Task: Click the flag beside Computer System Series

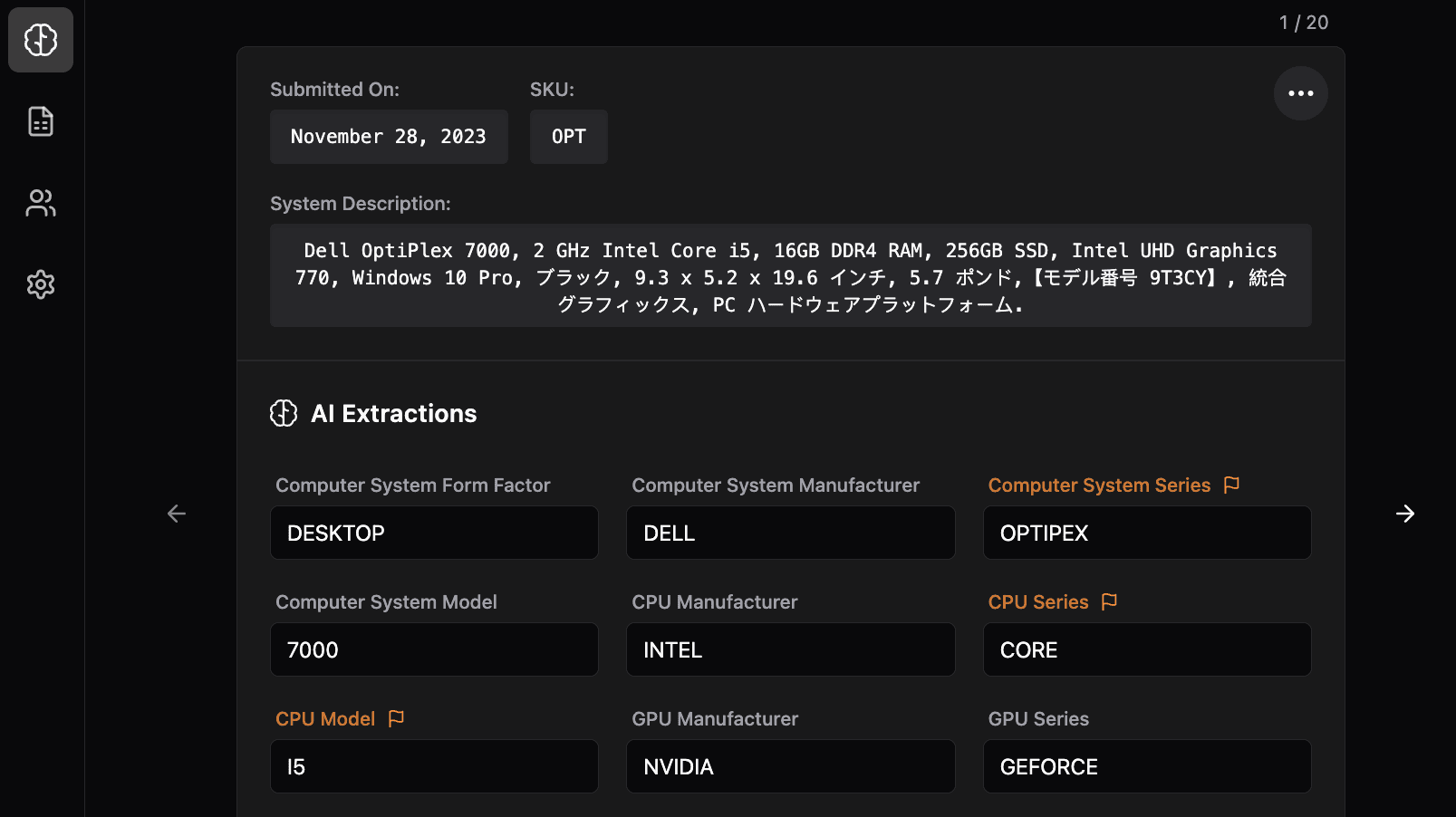Action: coord(1231,485)
